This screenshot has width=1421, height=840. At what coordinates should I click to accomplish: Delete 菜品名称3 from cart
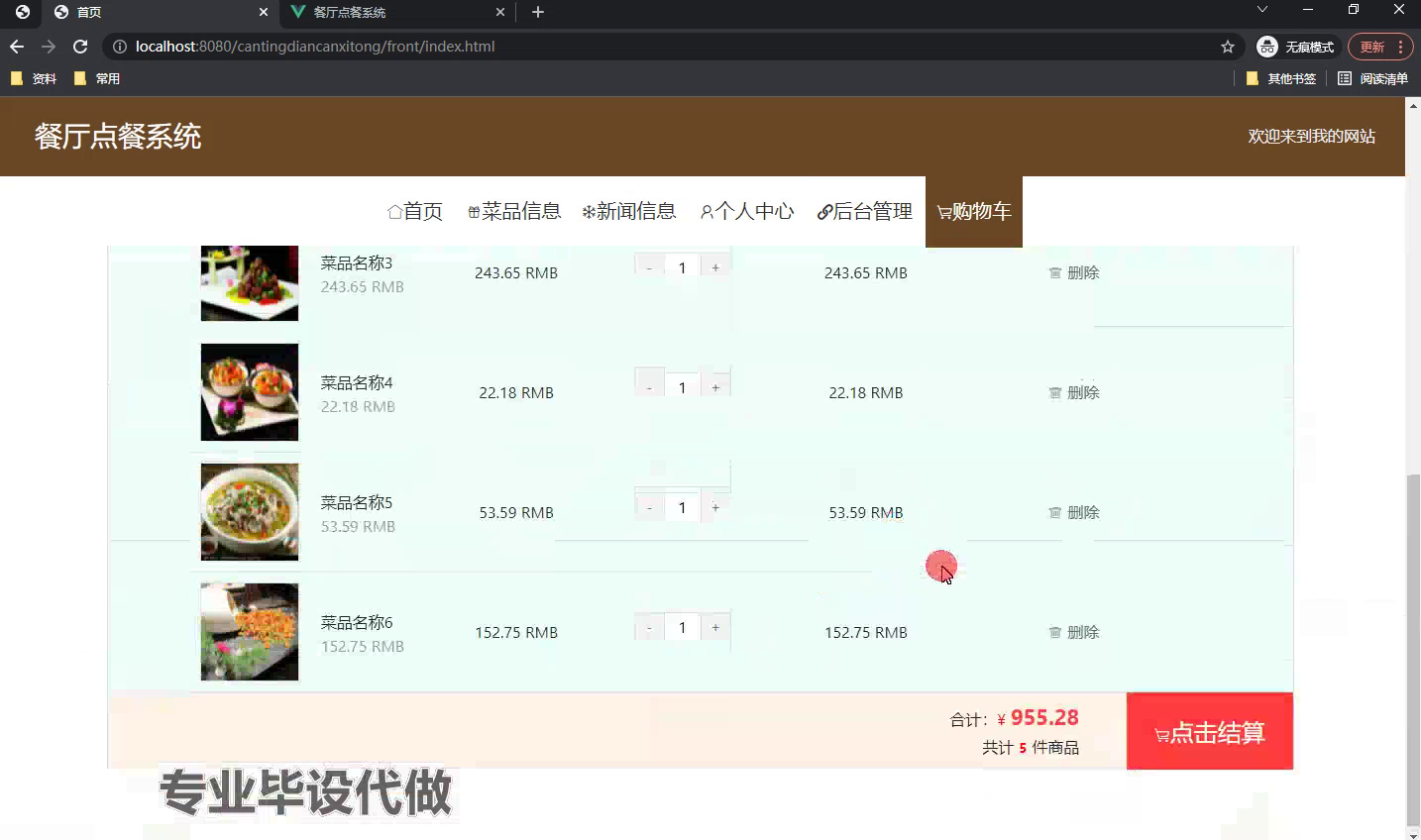point(1074,272)
